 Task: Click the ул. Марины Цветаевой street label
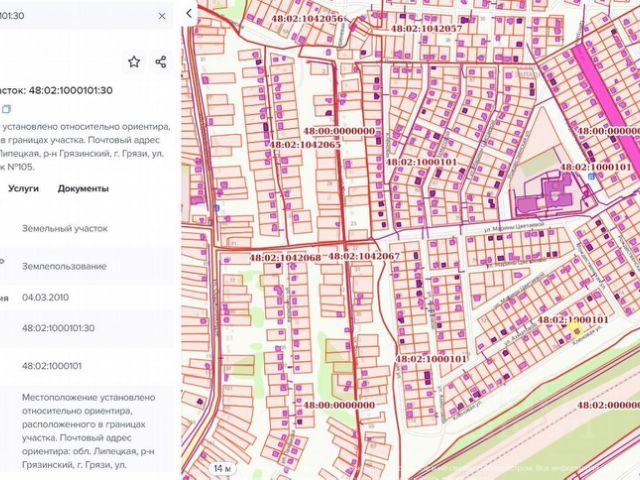[x=514, y=227]
